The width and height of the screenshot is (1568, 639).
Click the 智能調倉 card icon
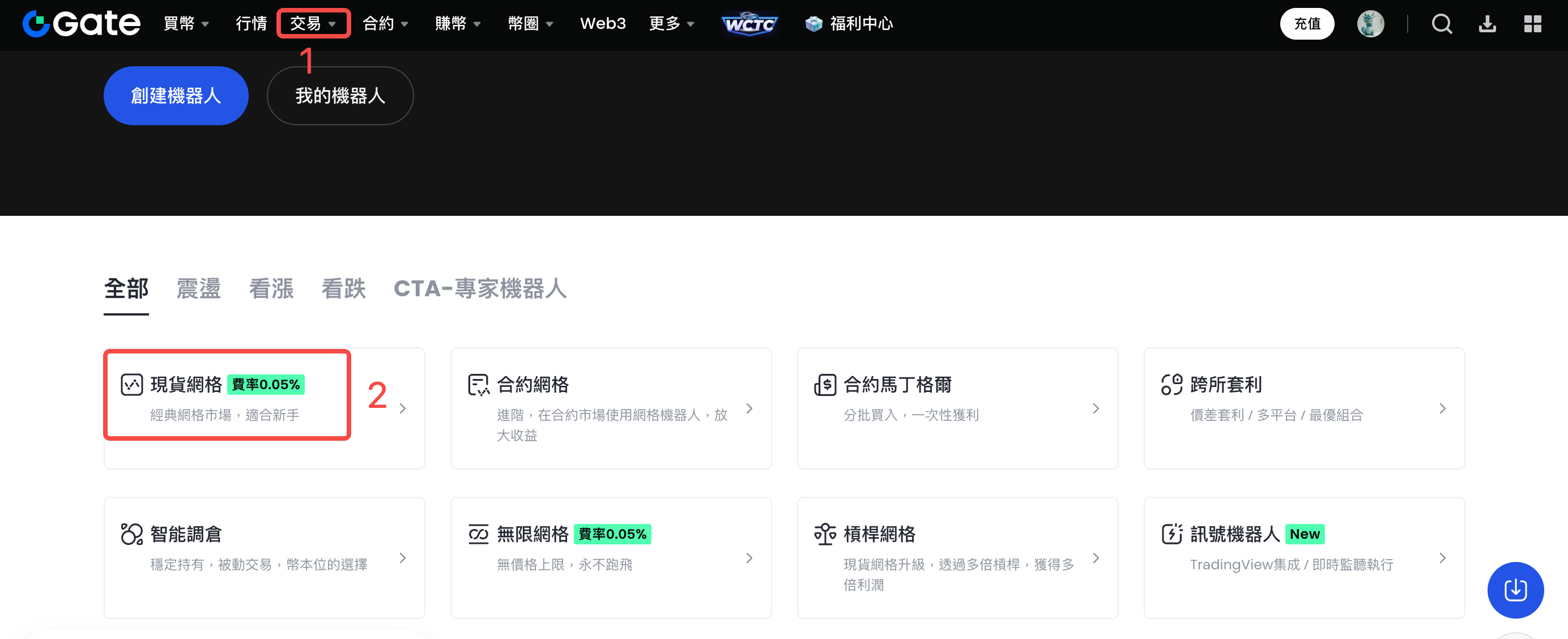coord(131,534)
